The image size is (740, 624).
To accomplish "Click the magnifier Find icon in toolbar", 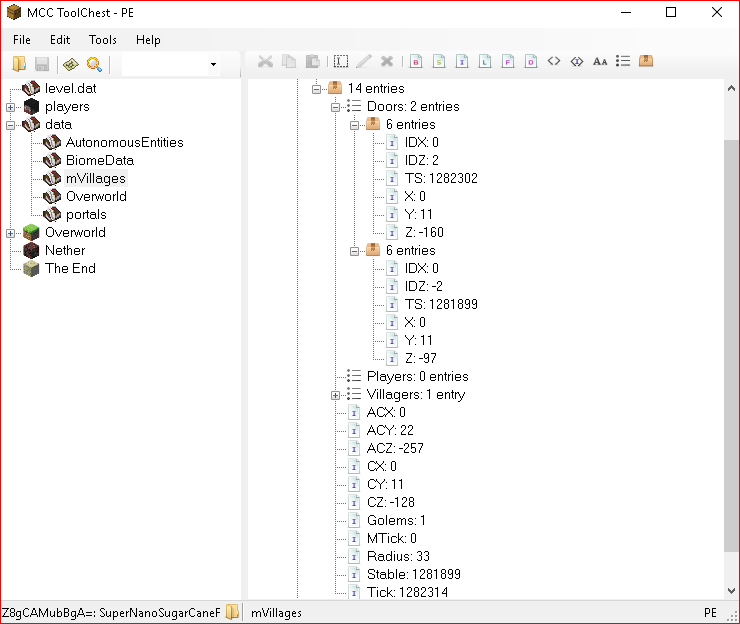I will point(94,64).
